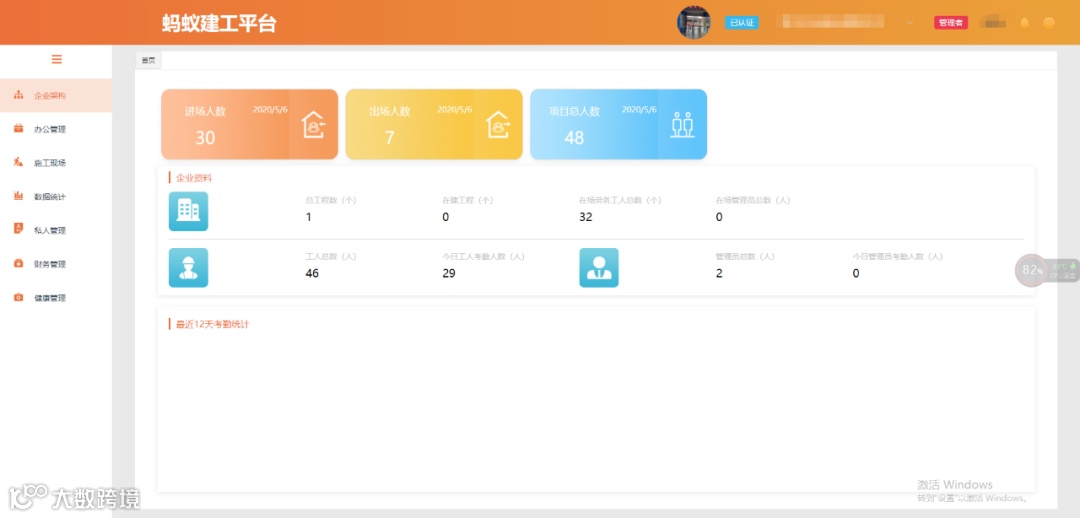Click the 在建工程（个） label

tap(468, 200)
